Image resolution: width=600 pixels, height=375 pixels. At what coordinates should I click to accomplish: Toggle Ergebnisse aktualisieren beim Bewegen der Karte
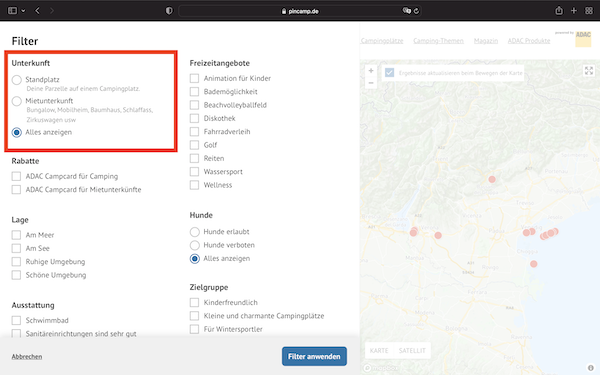pos(389,73)
